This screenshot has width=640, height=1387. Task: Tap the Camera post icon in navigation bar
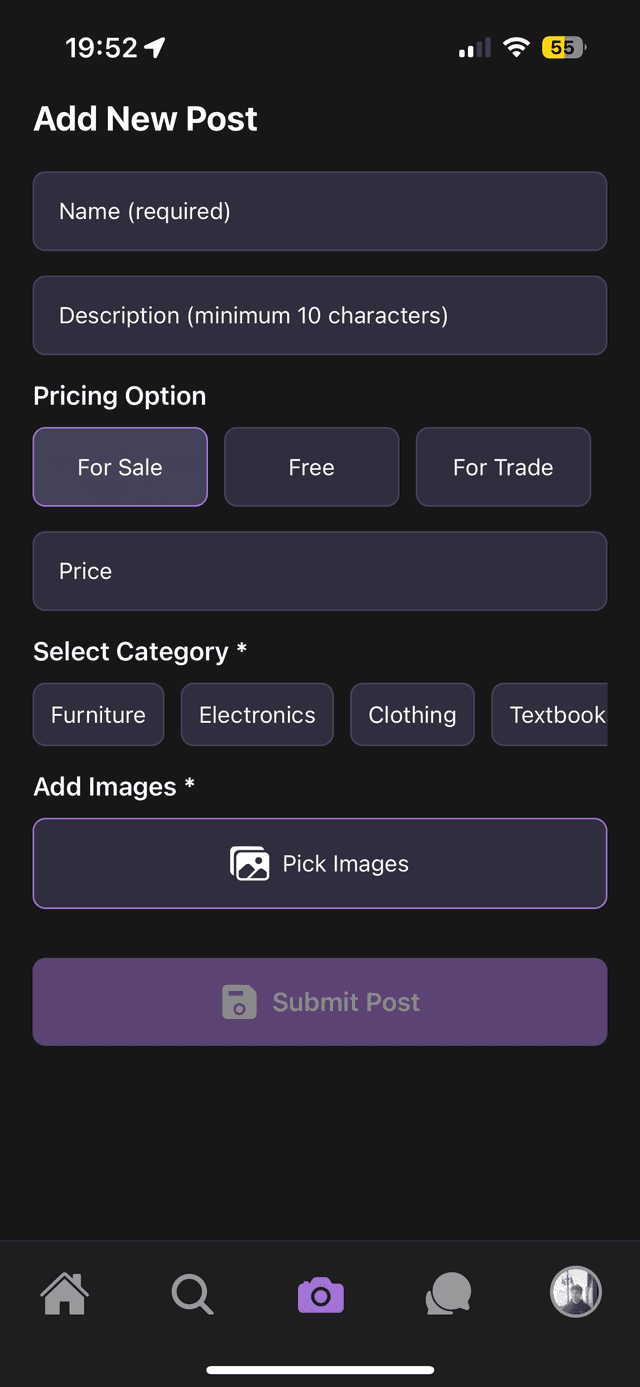coord(320,1293)
